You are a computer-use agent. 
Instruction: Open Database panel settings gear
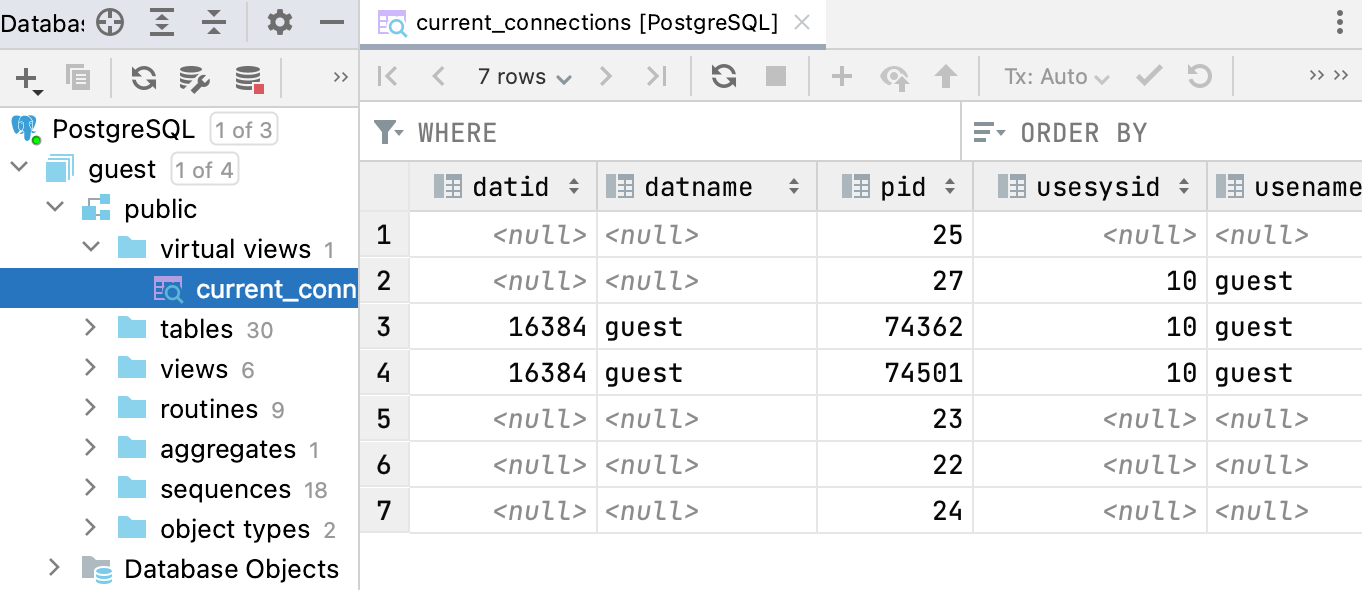(280, 22)
